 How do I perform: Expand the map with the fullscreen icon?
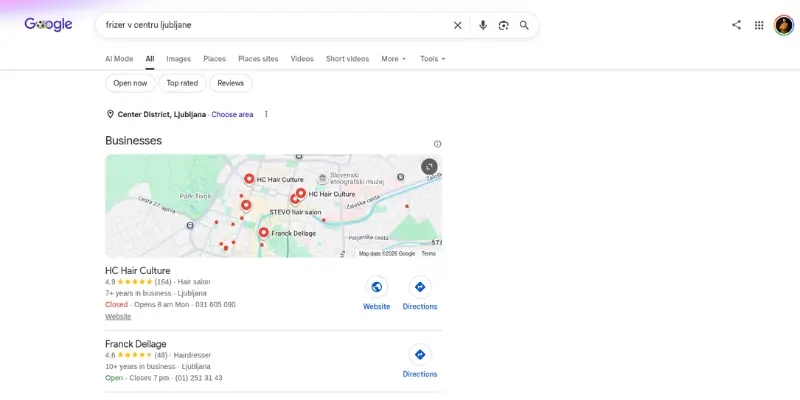(429, 167)
